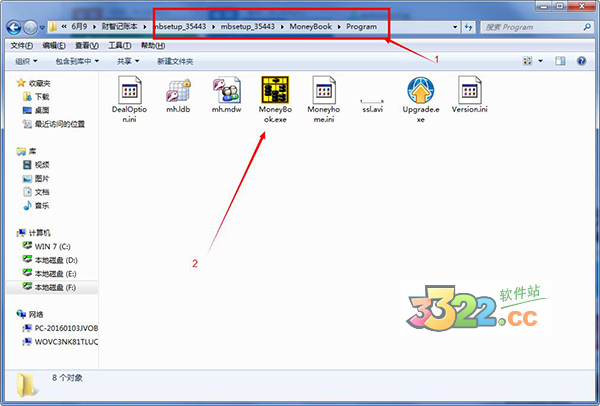The width and height of the screenshot is (600, 406).
Task: Open the WIN 7 (C:) drive
Action: tap(52, 246)
